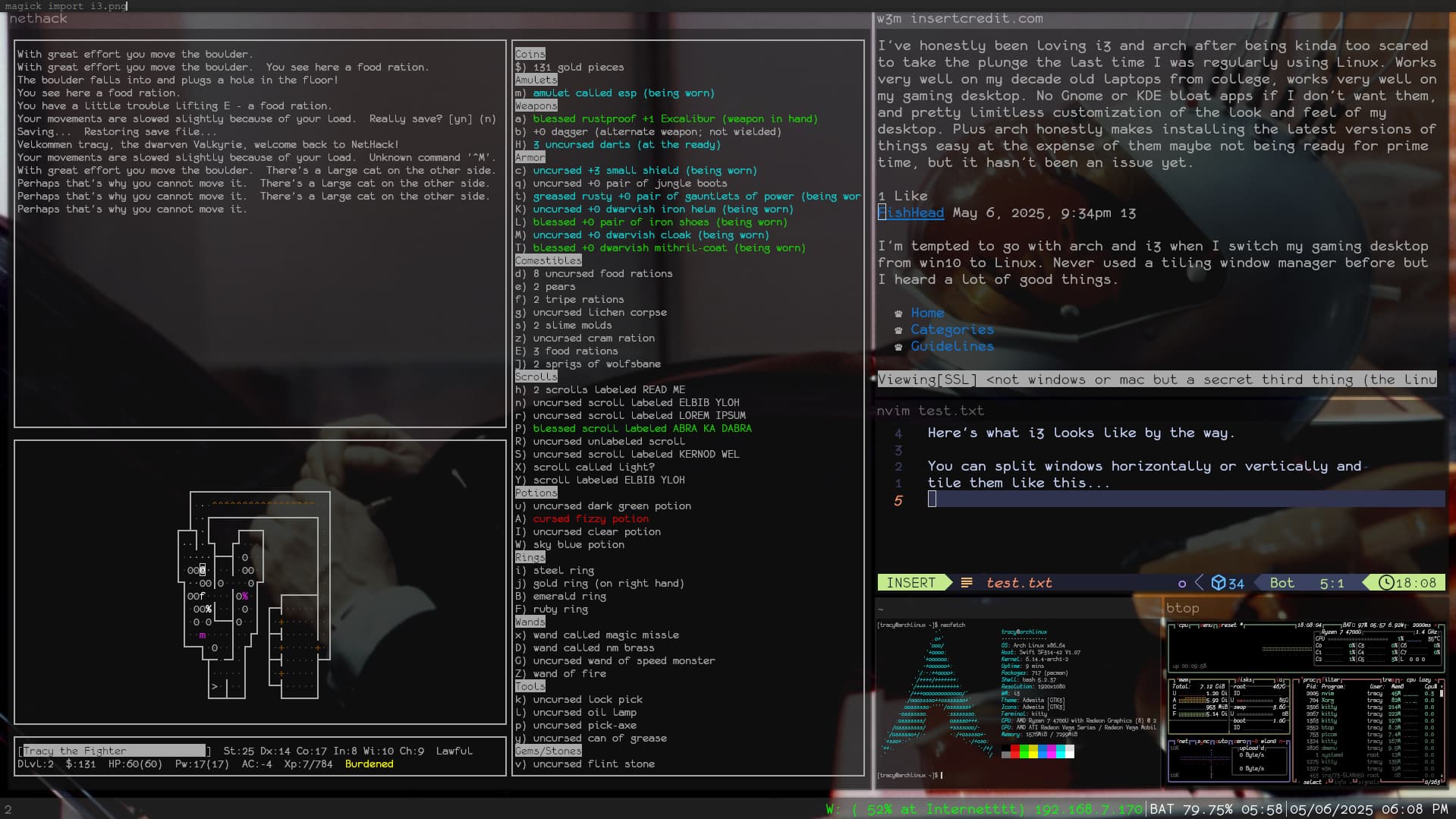
Task: Switch to workspace 2 in i3bar
Action: click(8, 810)
